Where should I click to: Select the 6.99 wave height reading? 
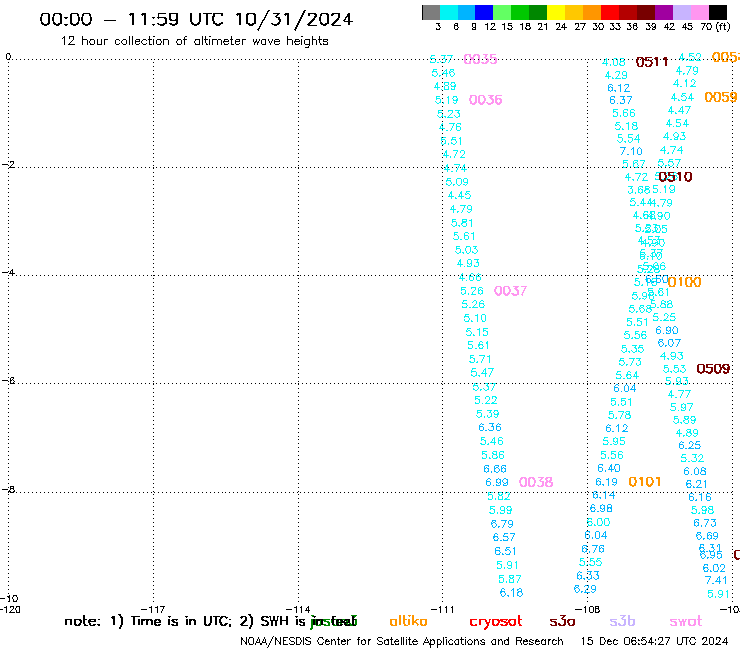pyautogui.click(x=497, y=482)
